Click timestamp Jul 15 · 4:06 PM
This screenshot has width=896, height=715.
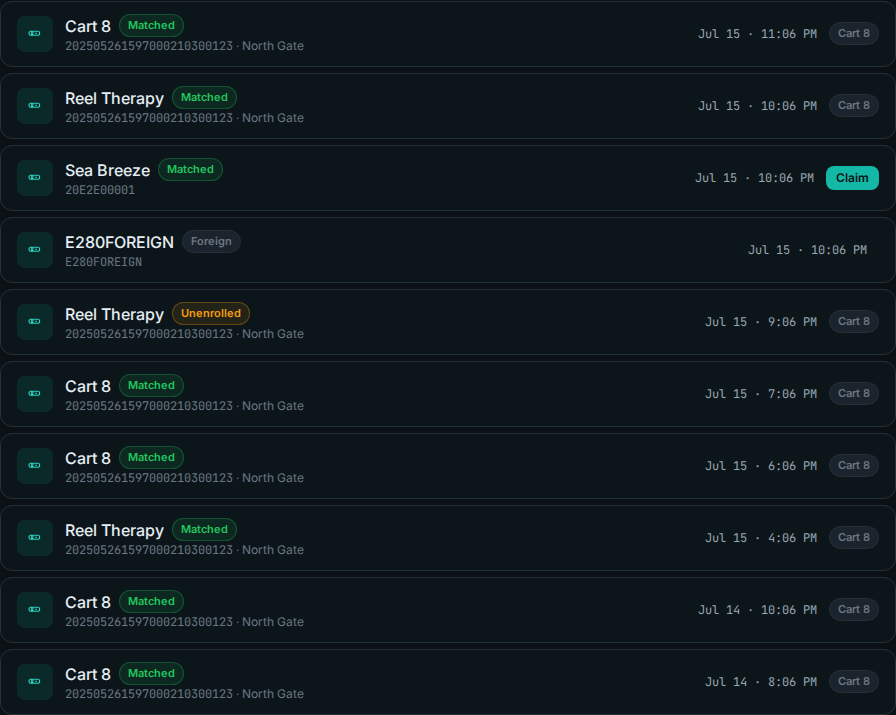(761, 538)
